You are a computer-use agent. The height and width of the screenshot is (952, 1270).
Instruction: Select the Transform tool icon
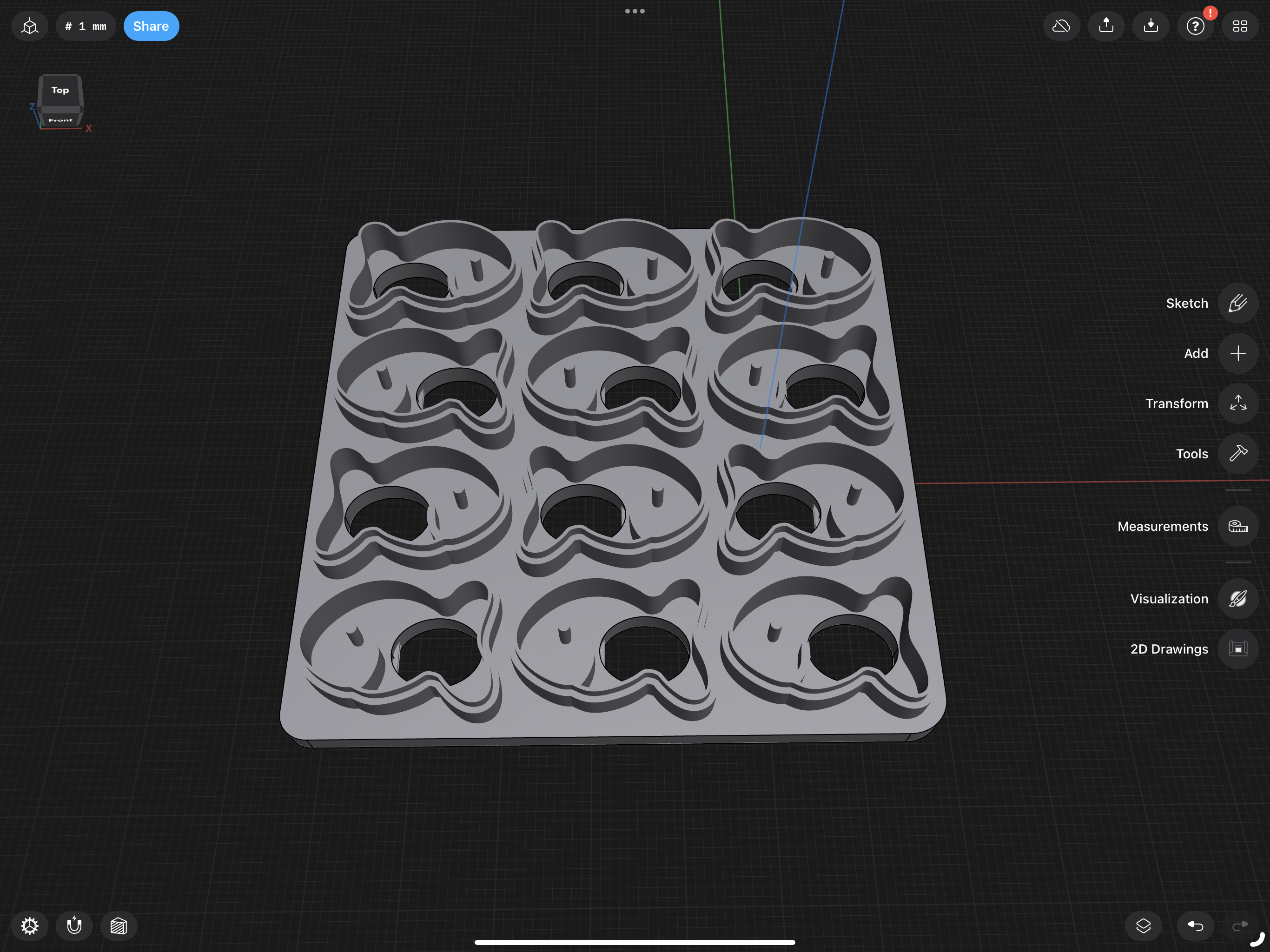(x=1238, y=403)
